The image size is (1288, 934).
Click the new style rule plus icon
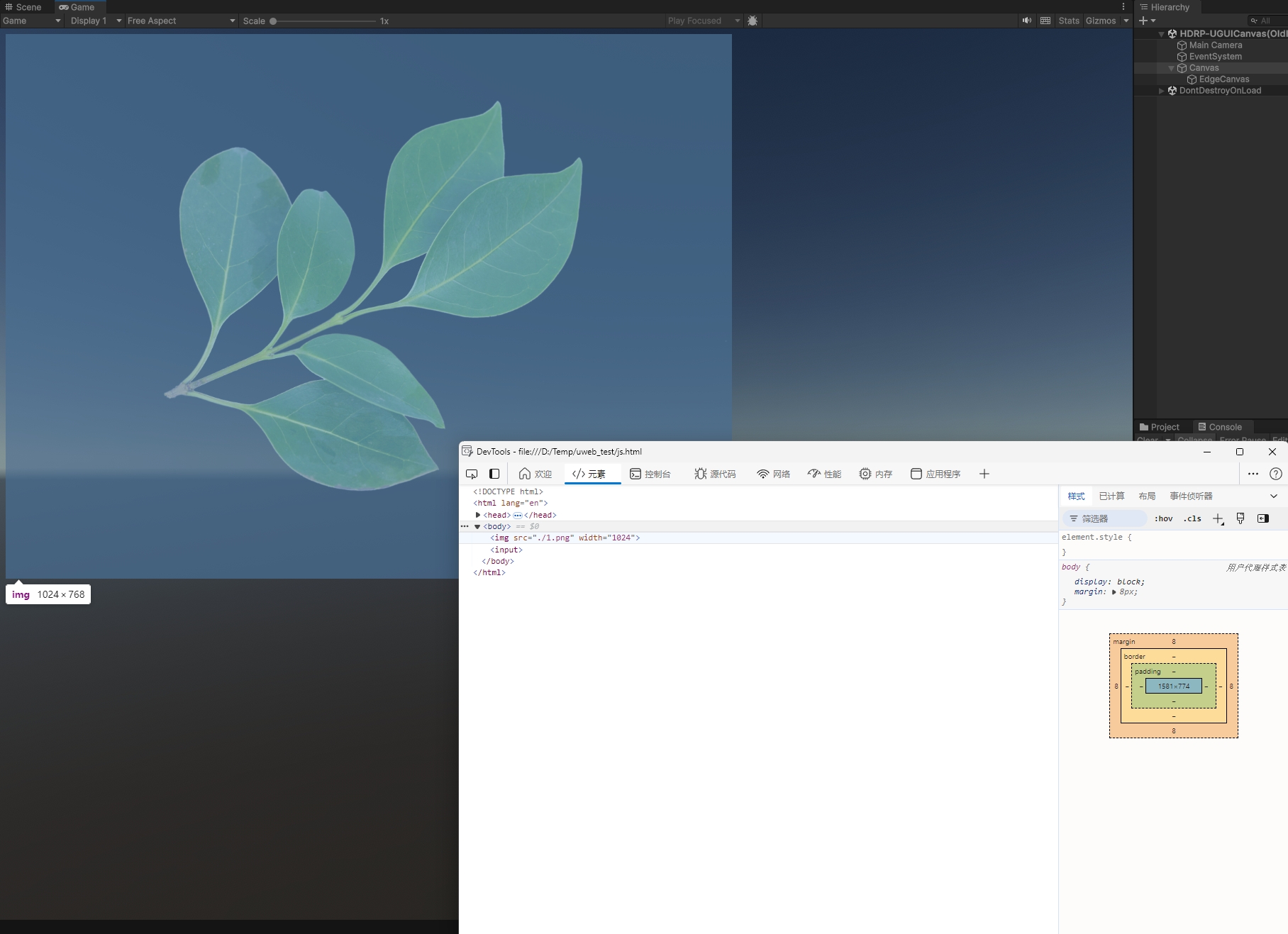click(x=1218, y=519)
